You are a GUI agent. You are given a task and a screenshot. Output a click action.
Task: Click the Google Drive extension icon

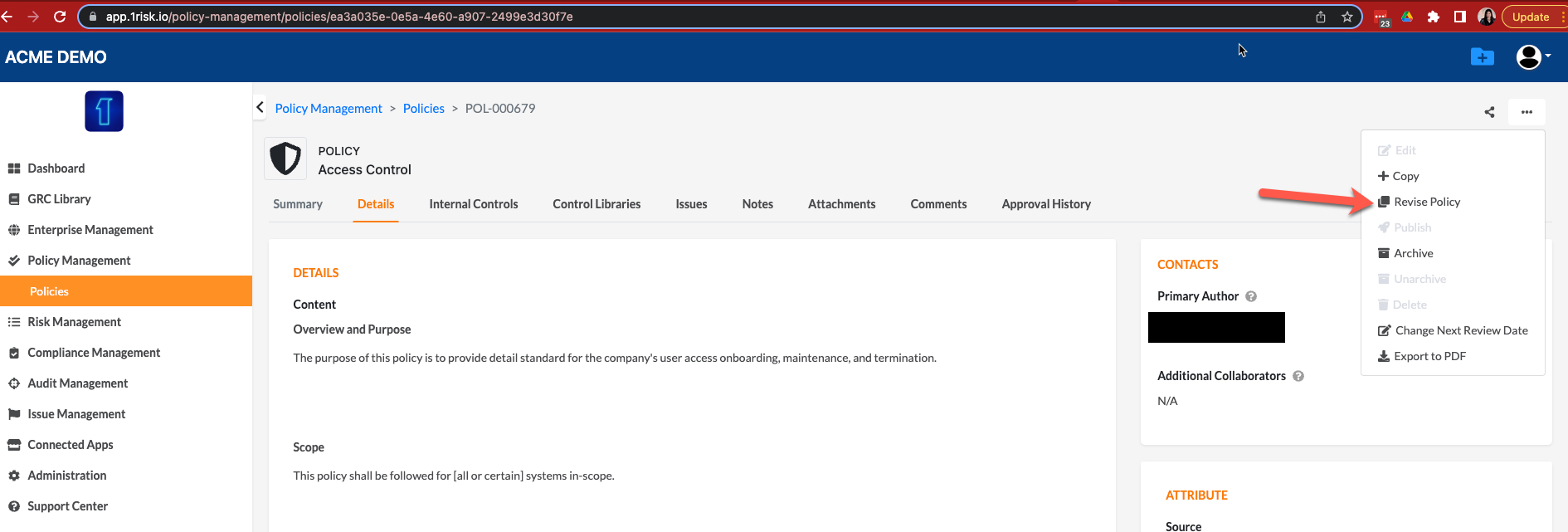tap(1407, 17)
